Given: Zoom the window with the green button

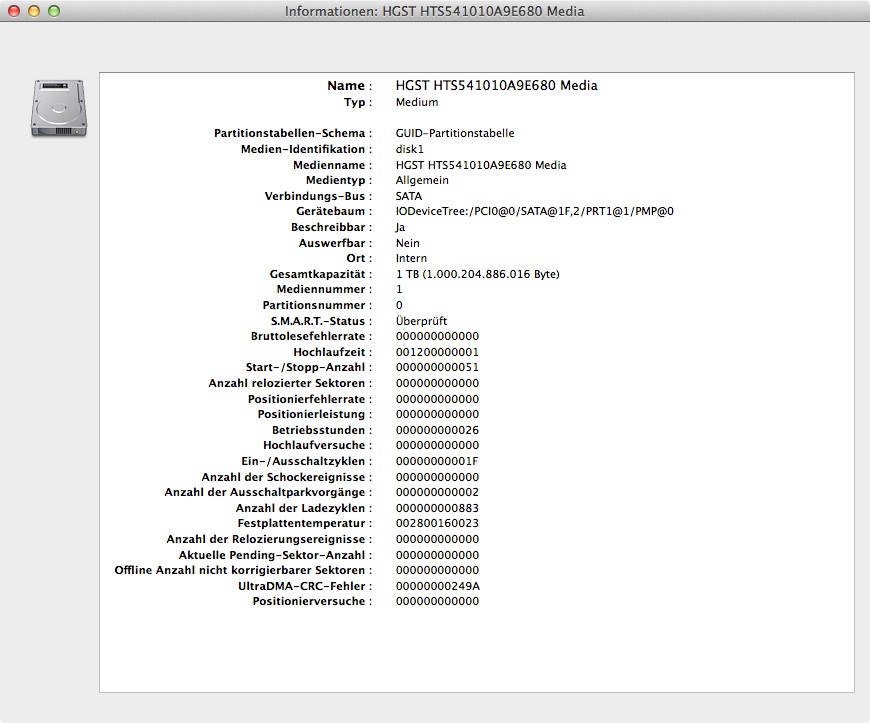Looking at the screenshot, I should 54,11.
